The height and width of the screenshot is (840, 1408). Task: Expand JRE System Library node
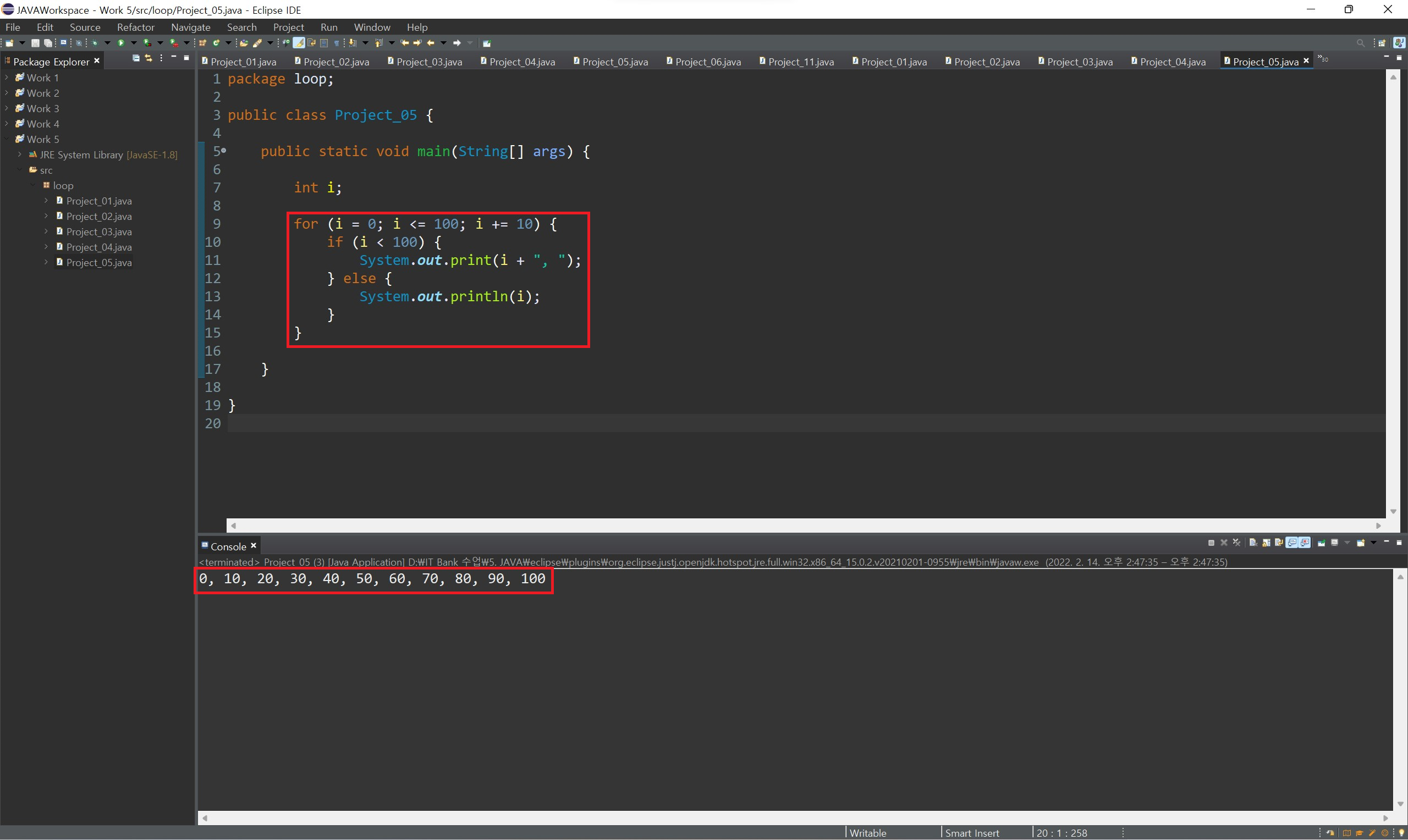[x=20, y=154]
